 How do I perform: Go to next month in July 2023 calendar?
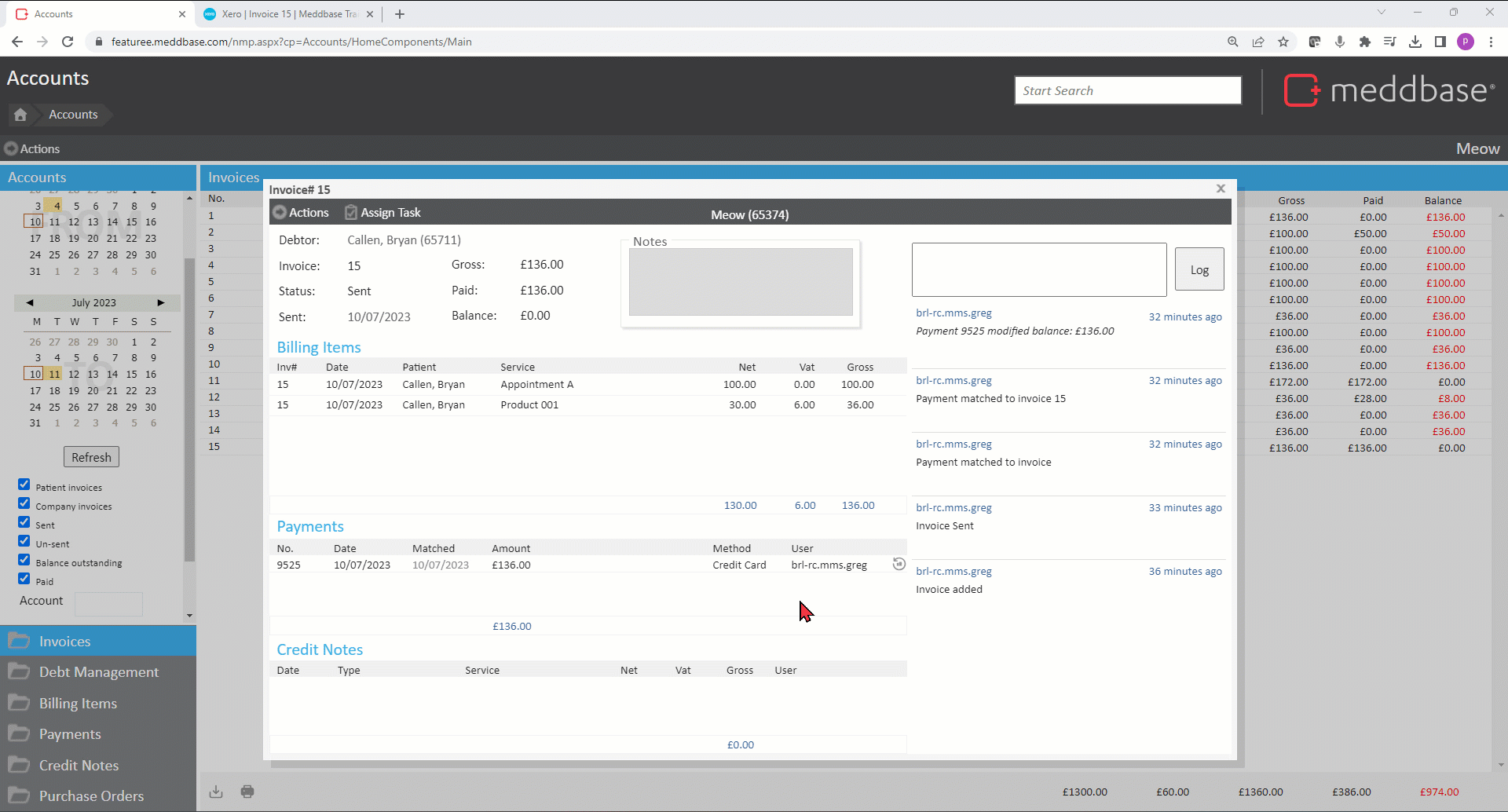coord(161,302)
